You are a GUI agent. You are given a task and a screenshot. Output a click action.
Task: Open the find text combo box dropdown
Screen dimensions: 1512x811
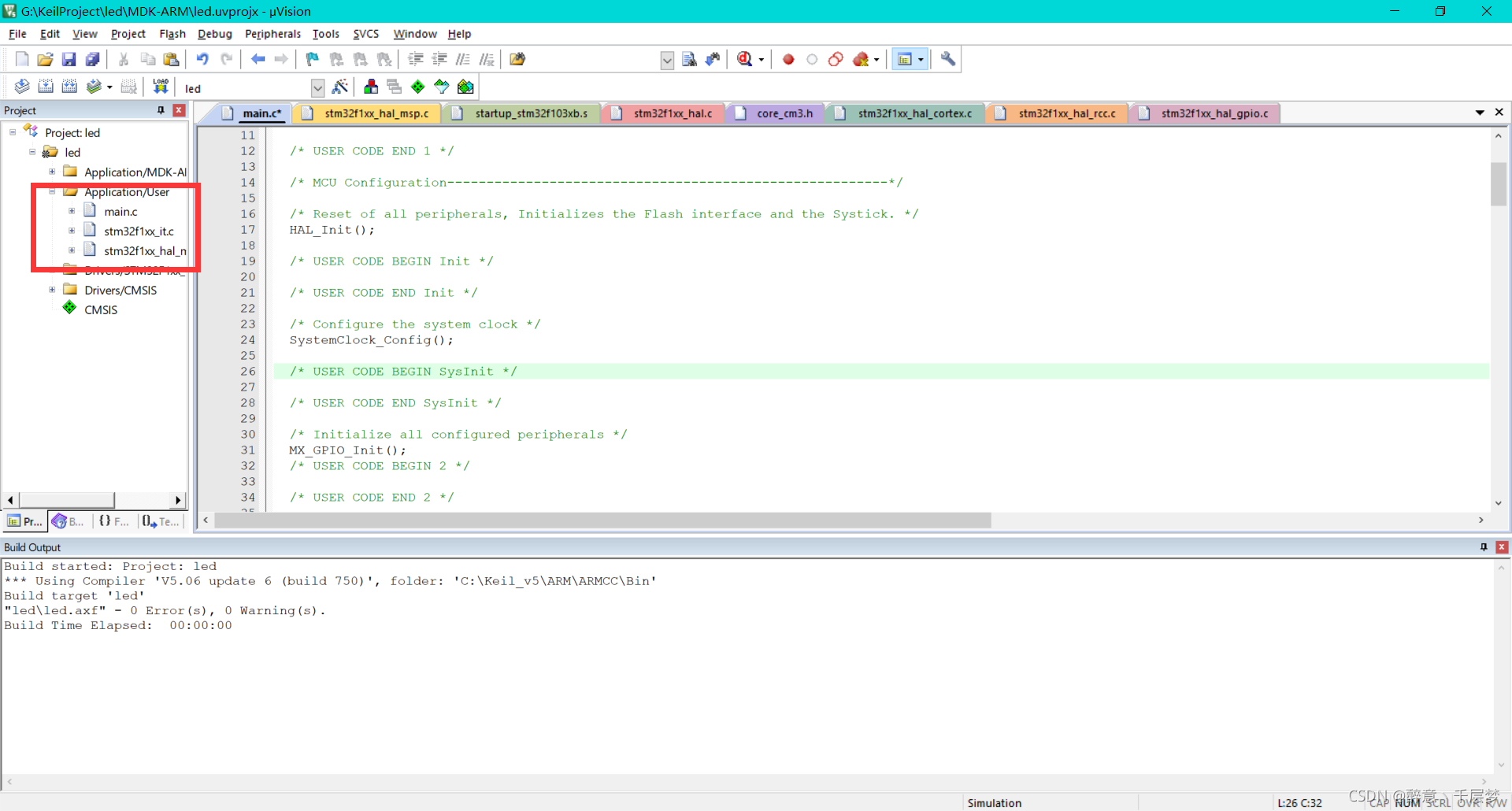667,60
